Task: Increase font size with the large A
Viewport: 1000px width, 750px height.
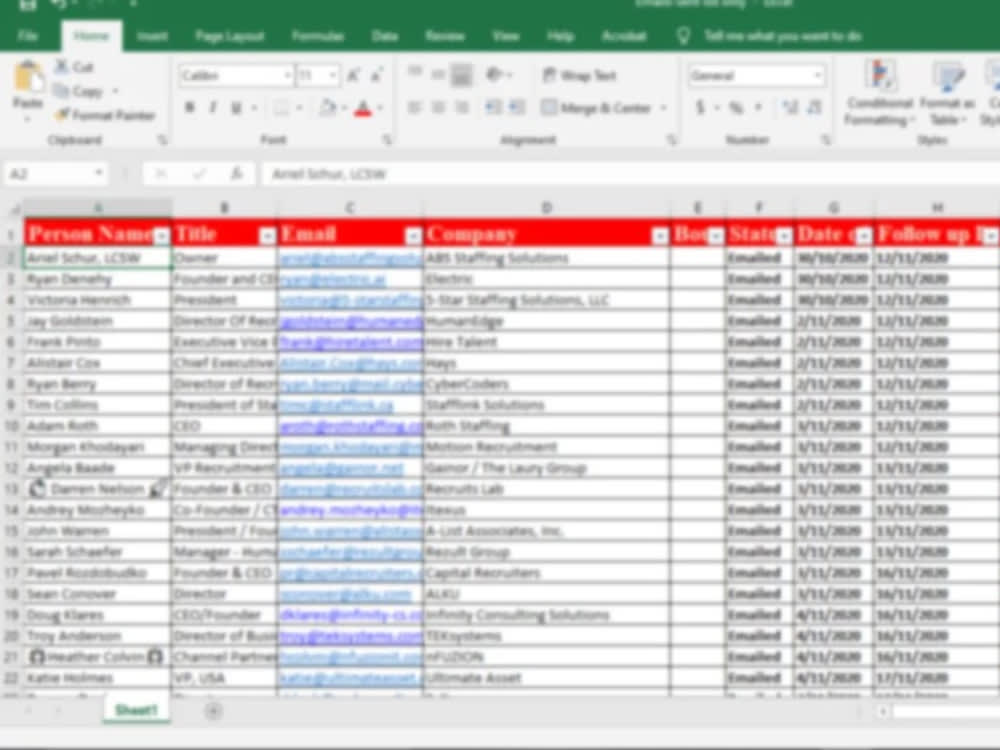Action: [x=353, y=76]
